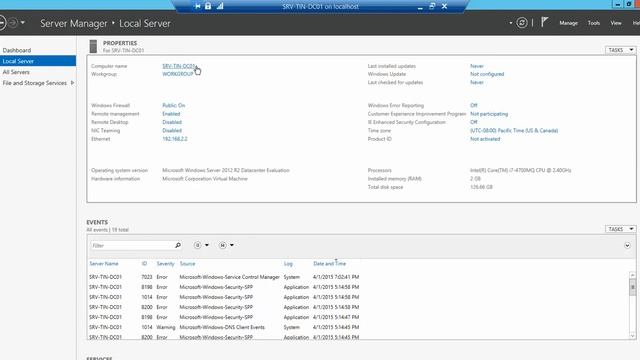
Task: Click the Remote Desktop Disabled link
Action: coord(172,122)
